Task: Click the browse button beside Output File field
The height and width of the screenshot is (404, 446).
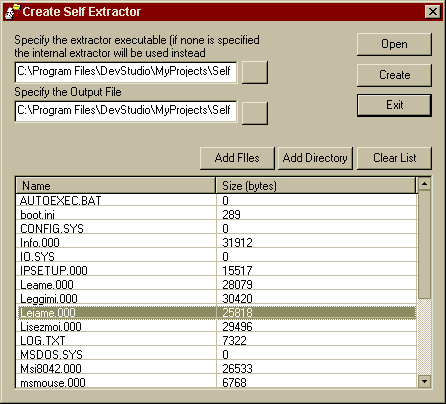Action: click(255, 113)
